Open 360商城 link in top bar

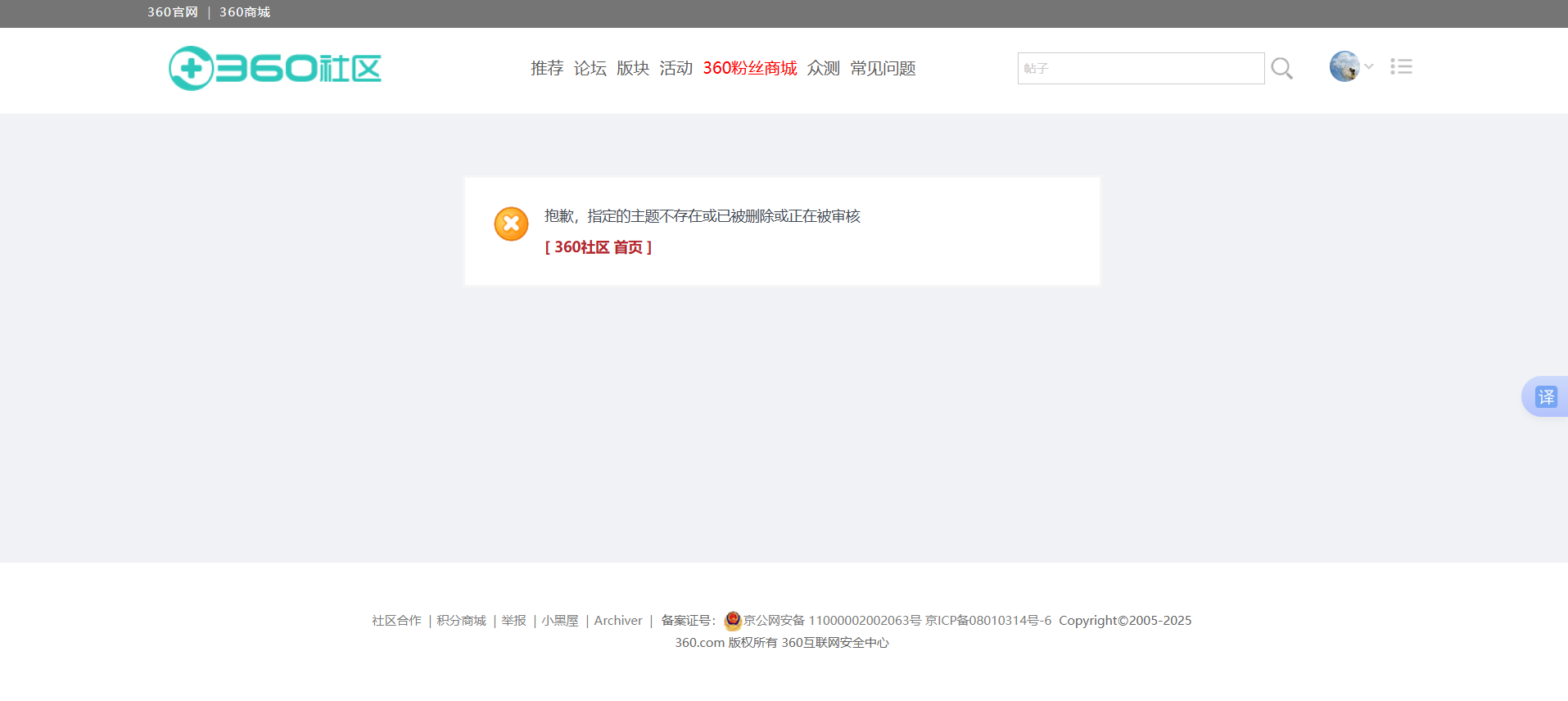pos(245,12)
